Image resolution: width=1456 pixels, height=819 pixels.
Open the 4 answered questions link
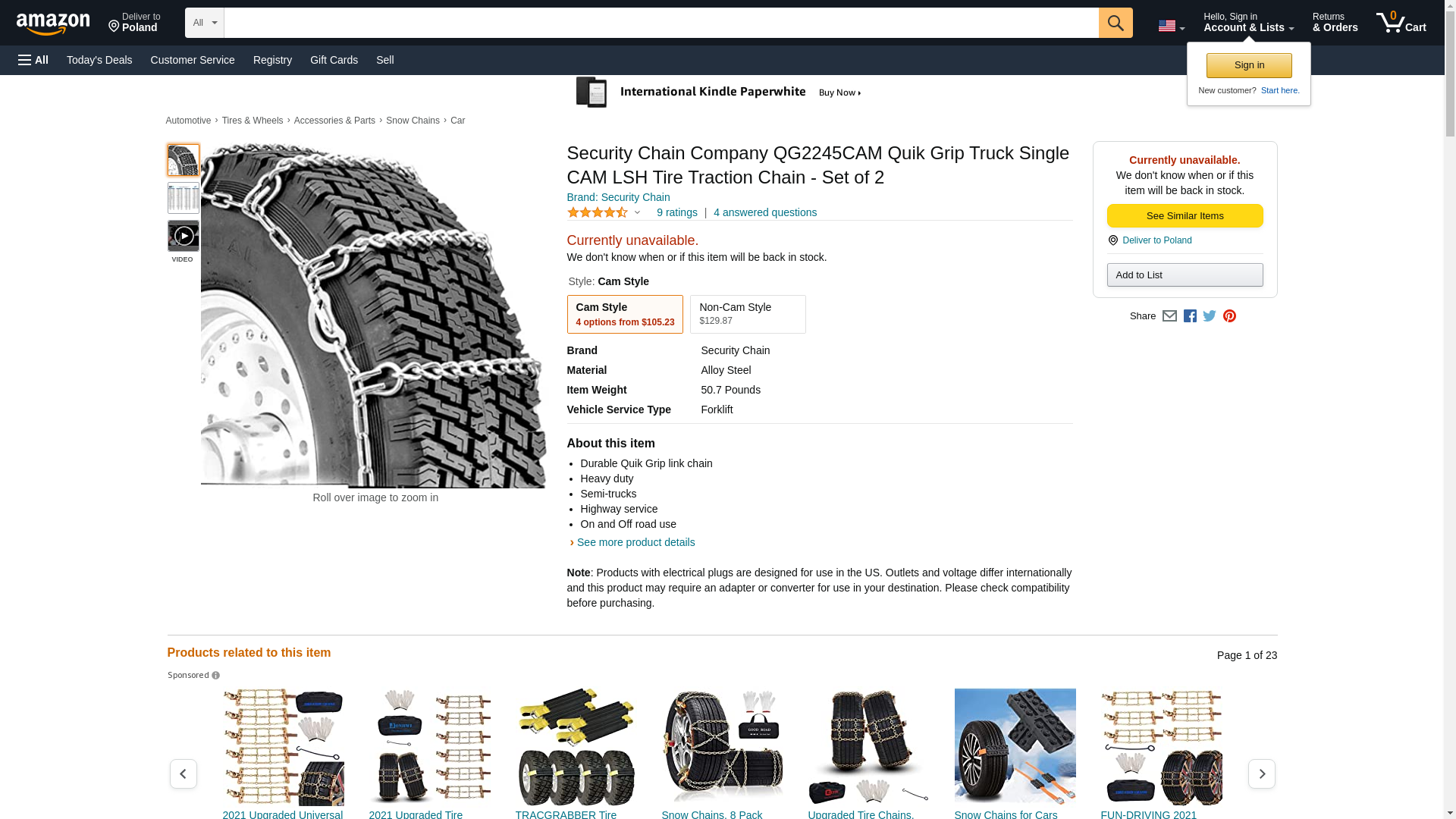tap(764, 213)
